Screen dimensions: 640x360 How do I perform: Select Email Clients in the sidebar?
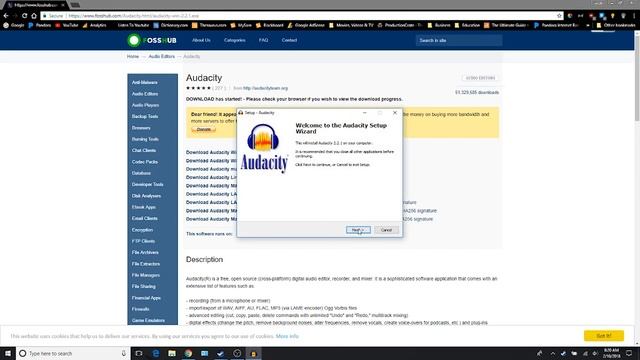pyautogui.click(x=144, y=218)
